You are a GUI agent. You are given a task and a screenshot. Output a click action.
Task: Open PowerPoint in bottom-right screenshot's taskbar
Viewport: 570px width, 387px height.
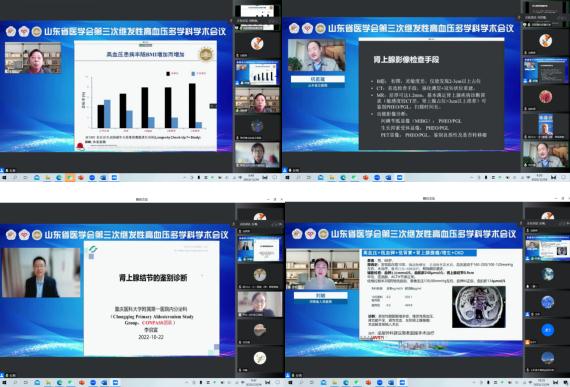tap(368, 382)
